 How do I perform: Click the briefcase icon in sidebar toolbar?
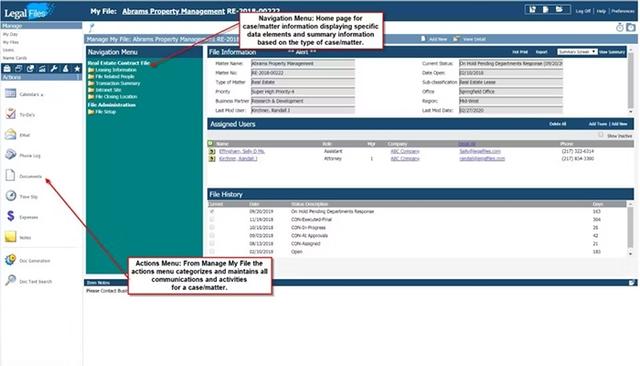click(7, 69)
